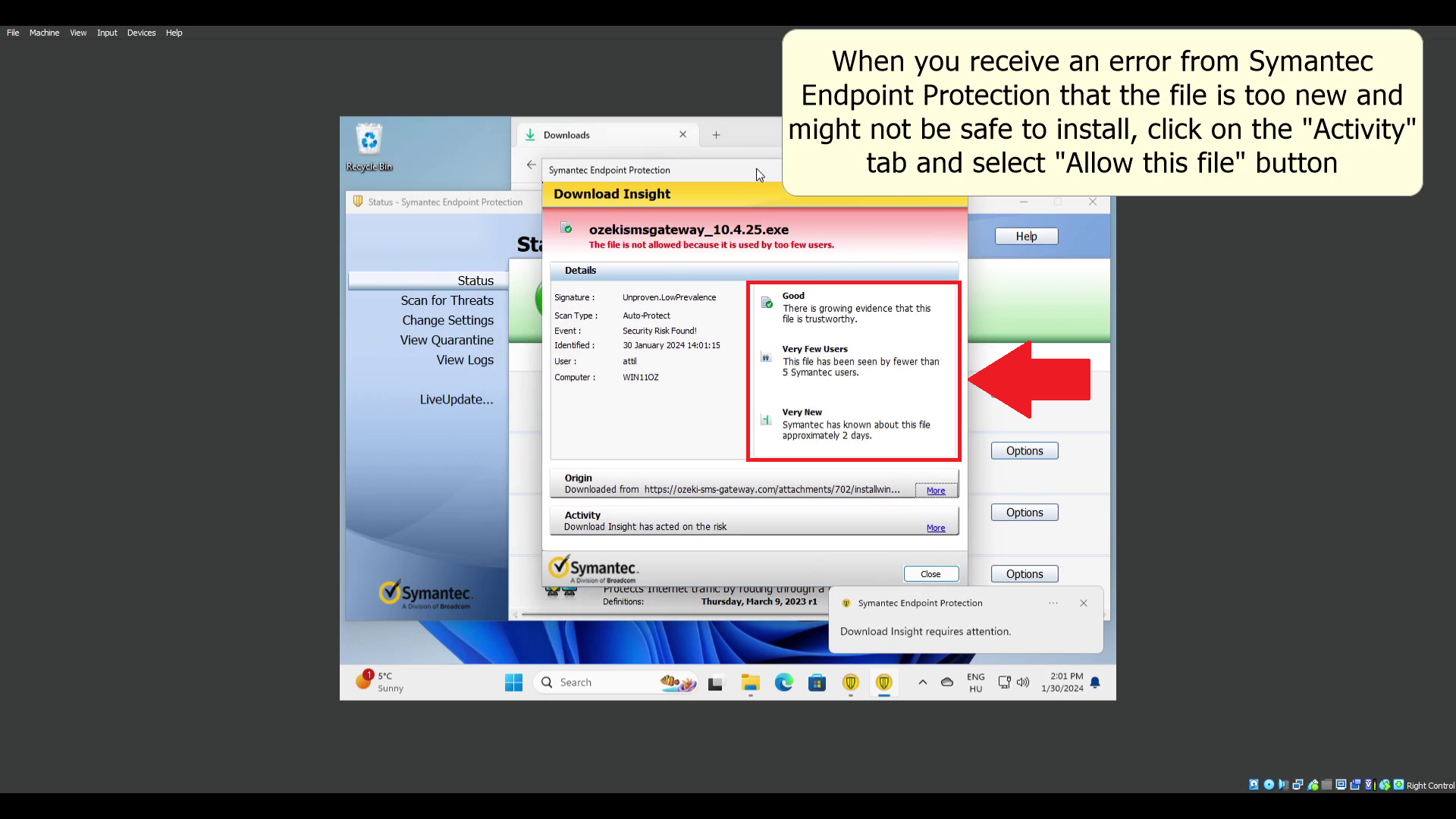This screenshot has width=1456, height=819.
Task: Open VirtualBox Input menu
Action: 107,33
